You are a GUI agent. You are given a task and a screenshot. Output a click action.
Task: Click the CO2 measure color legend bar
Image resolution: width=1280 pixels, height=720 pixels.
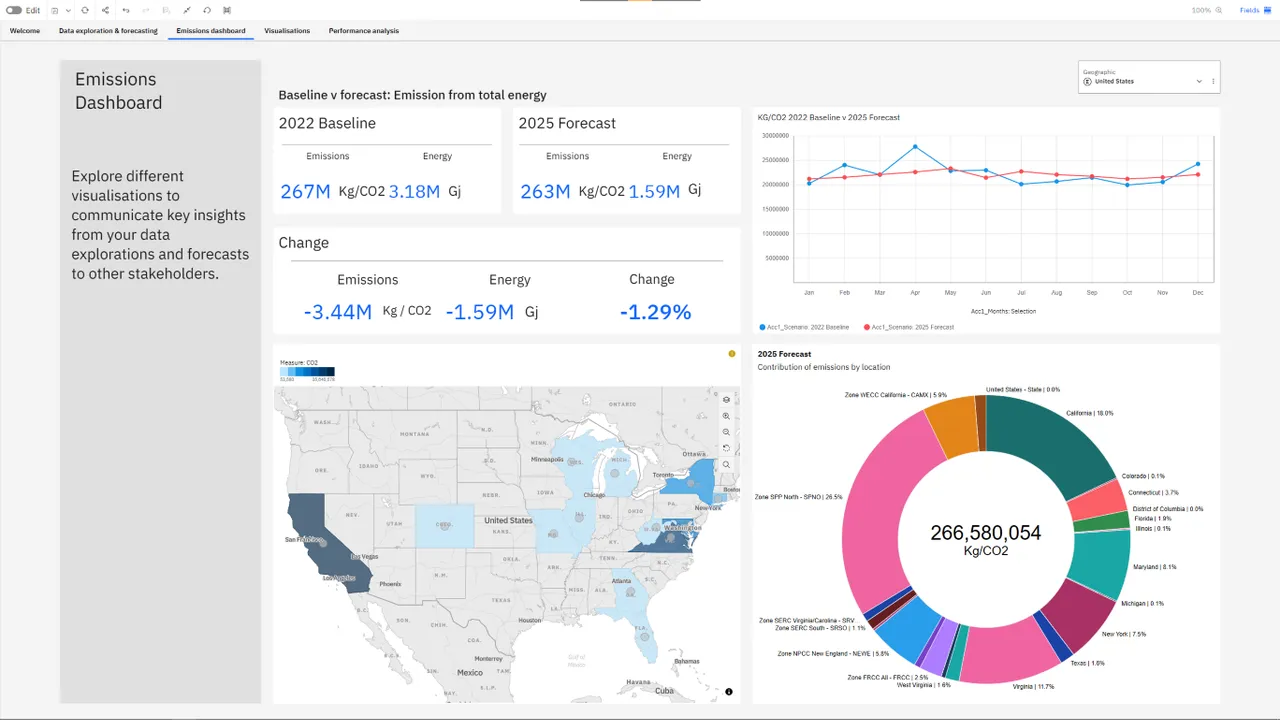click(x=307, y=371)
